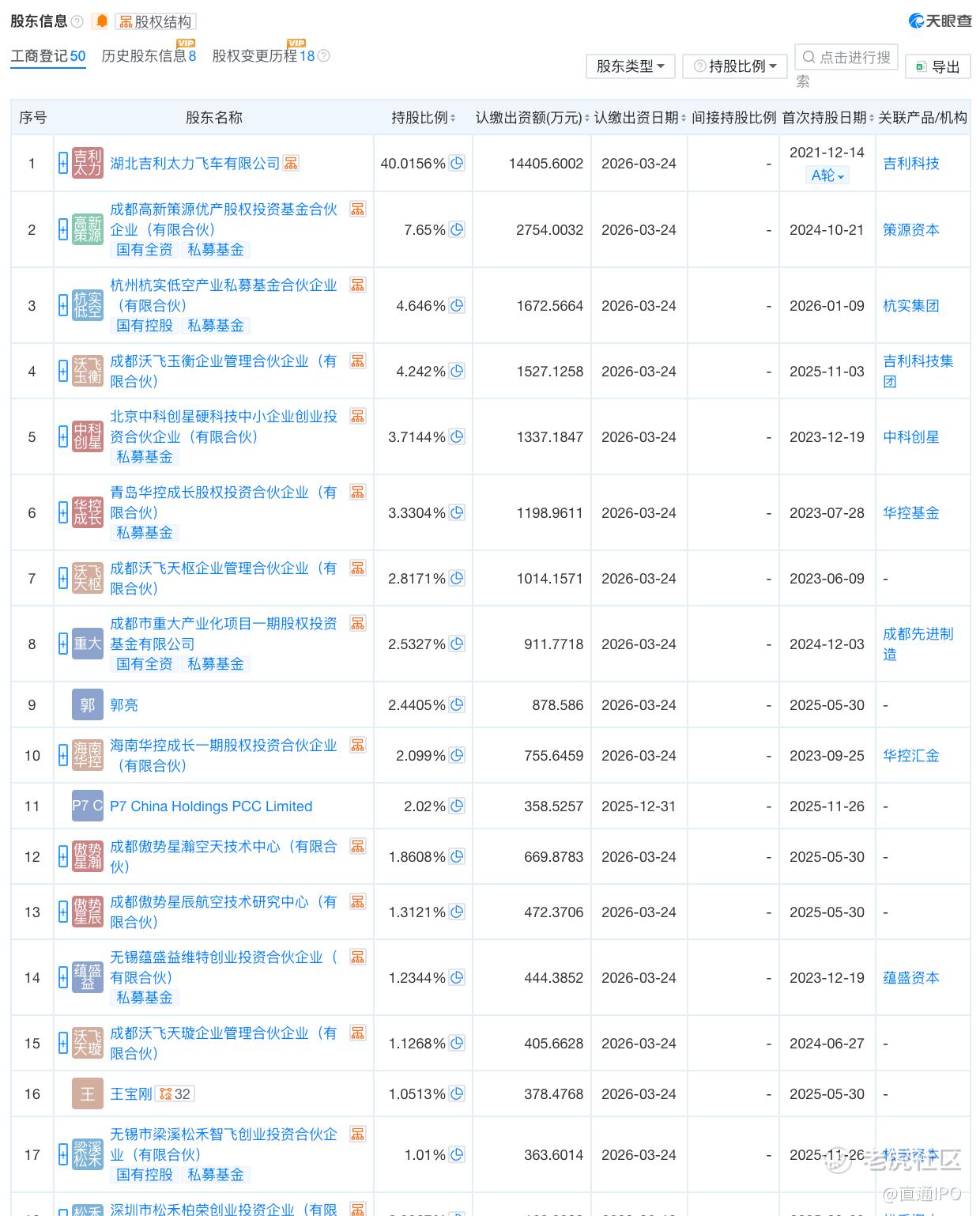Screen dimensions: 980x1216
Task: Click the 天眼查 logo
Action: click(940, 21)
